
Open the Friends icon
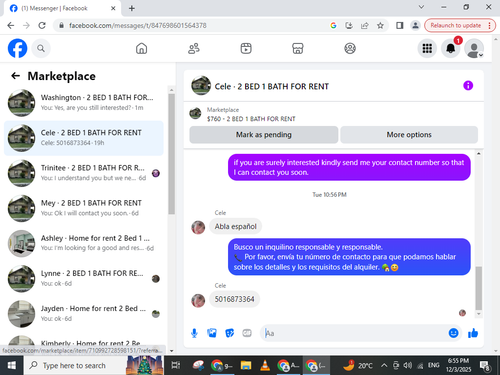(194, 49)
